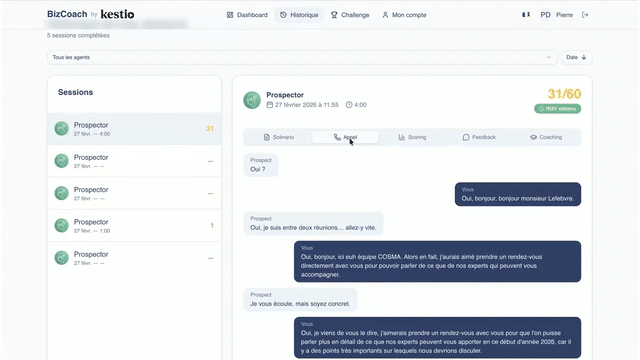Select the Prospector session scored 1
Screen dimensions: 640x360
[134, 226]
